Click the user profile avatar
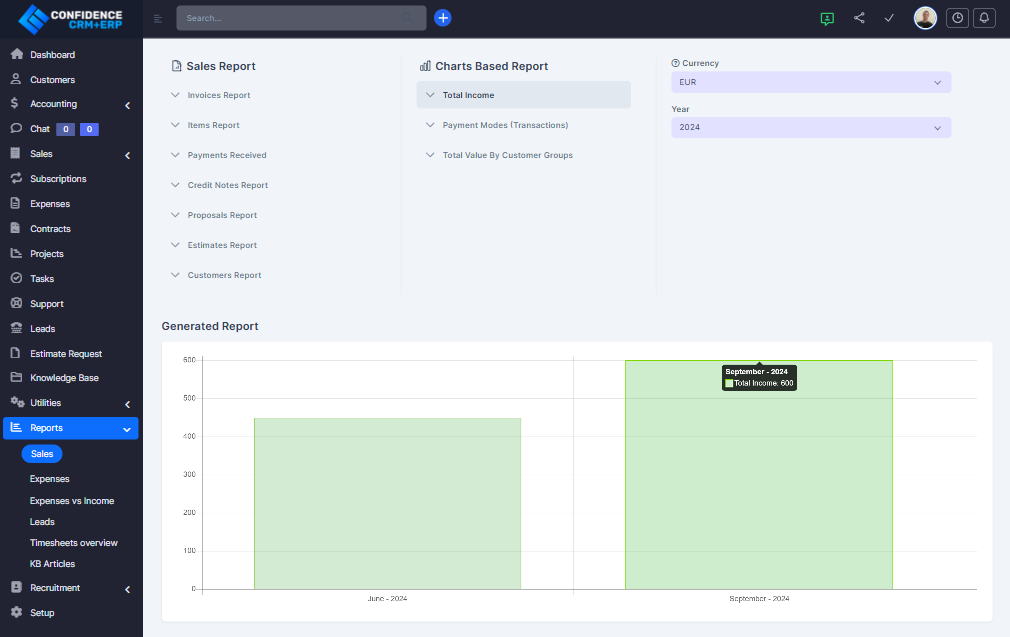 click(x=925, y=18)
